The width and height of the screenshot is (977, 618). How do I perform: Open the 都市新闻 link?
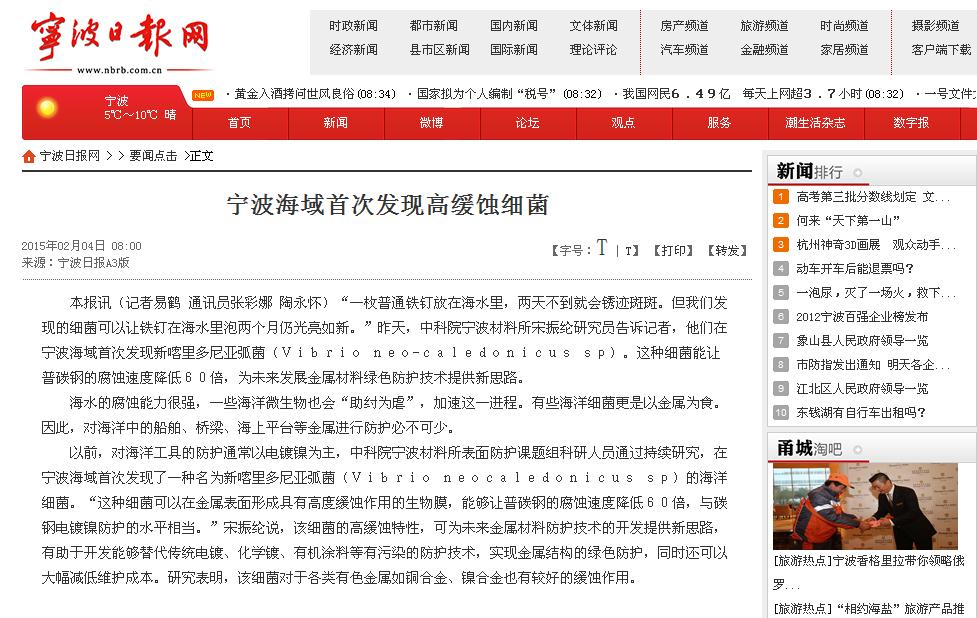tap(434, 26)
